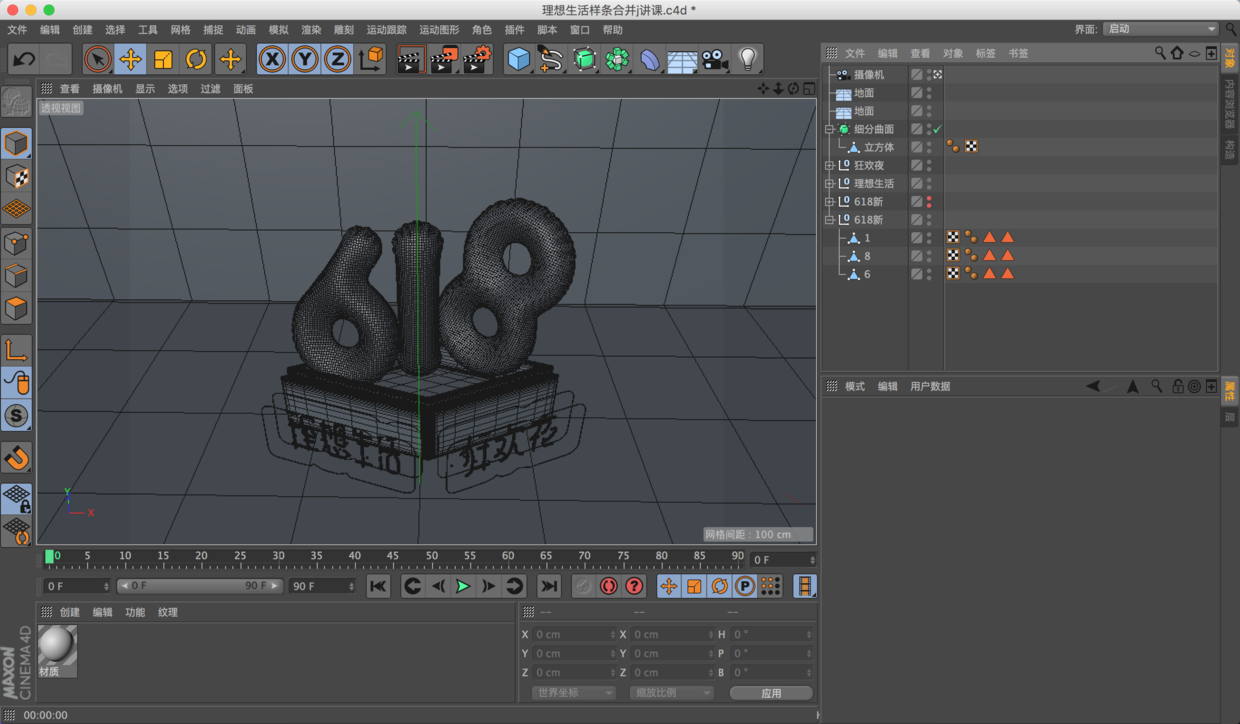Open the 创建 menu
Screen dimensions: 1240x724
pyautogui.click(x=82, y=30)
